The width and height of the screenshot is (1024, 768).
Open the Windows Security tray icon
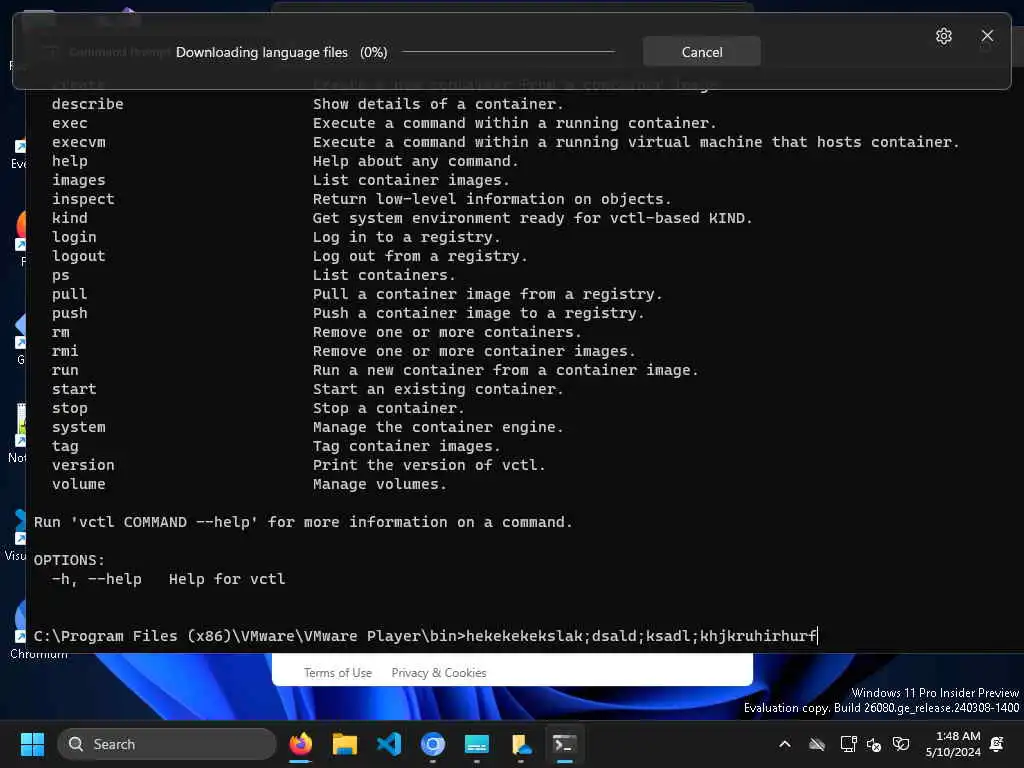pos(901,744)
